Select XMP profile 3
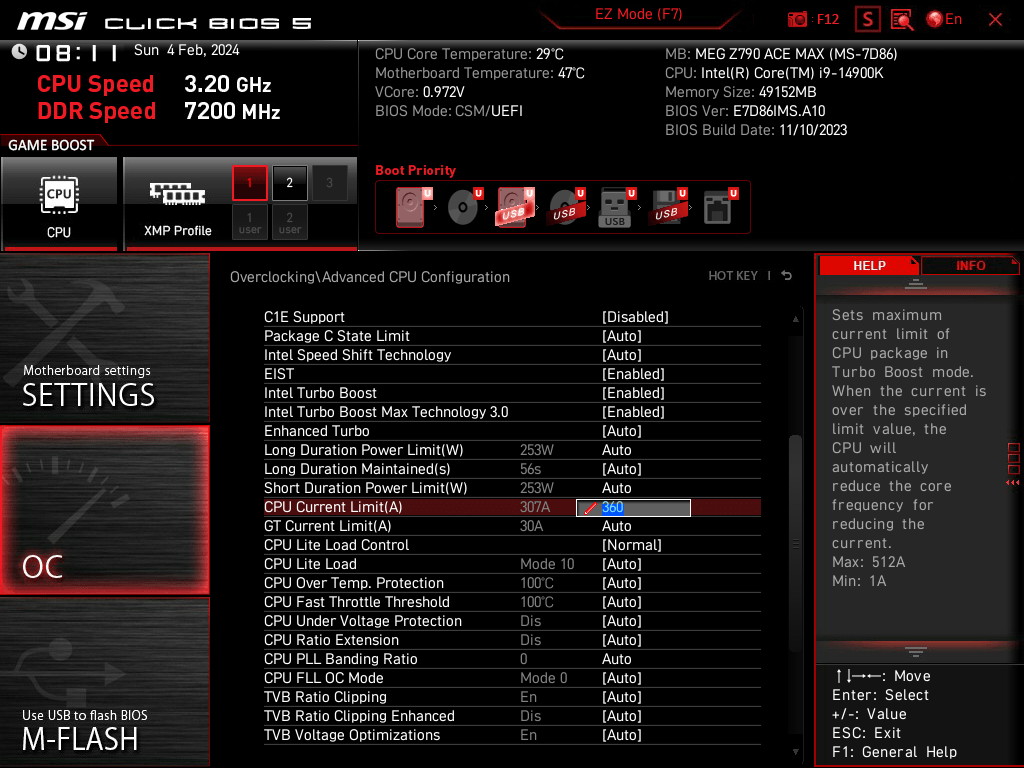The image size is (1024, 768). click(329, 183)
